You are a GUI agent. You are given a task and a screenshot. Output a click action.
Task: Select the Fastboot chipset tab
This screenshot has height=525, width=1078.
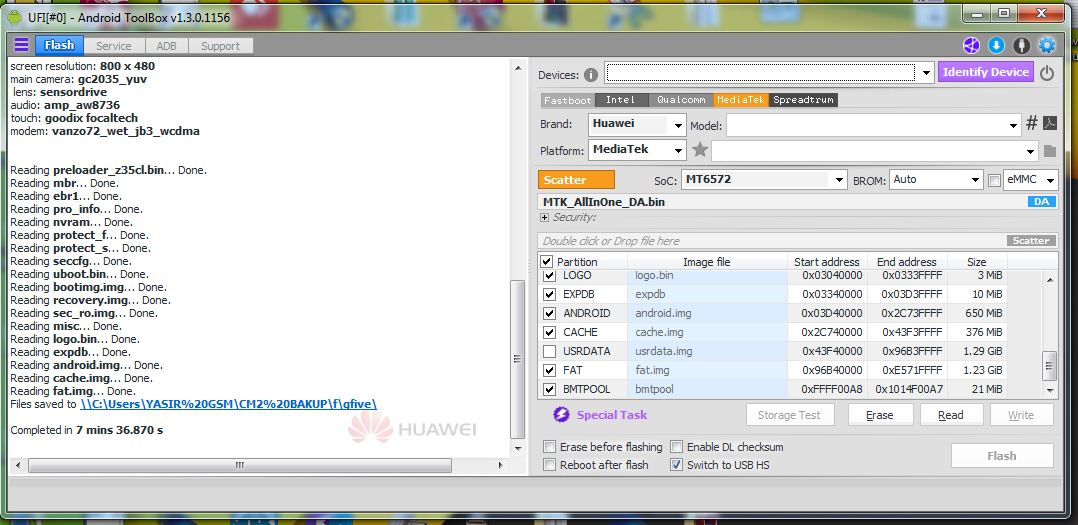567,100
